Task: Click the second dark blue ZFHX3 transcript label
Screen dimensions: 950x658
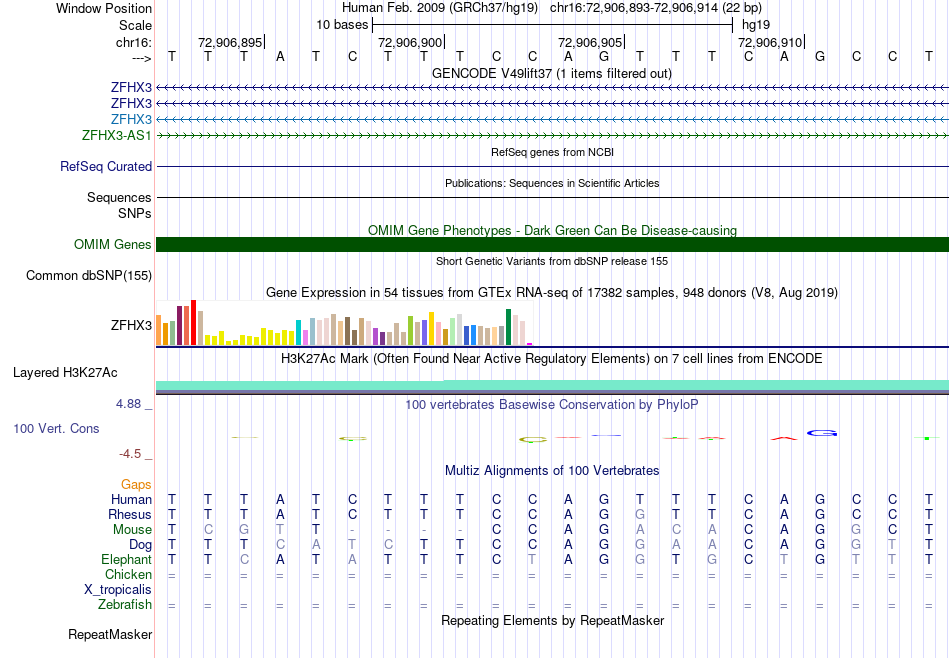Action: click(131, 103)
